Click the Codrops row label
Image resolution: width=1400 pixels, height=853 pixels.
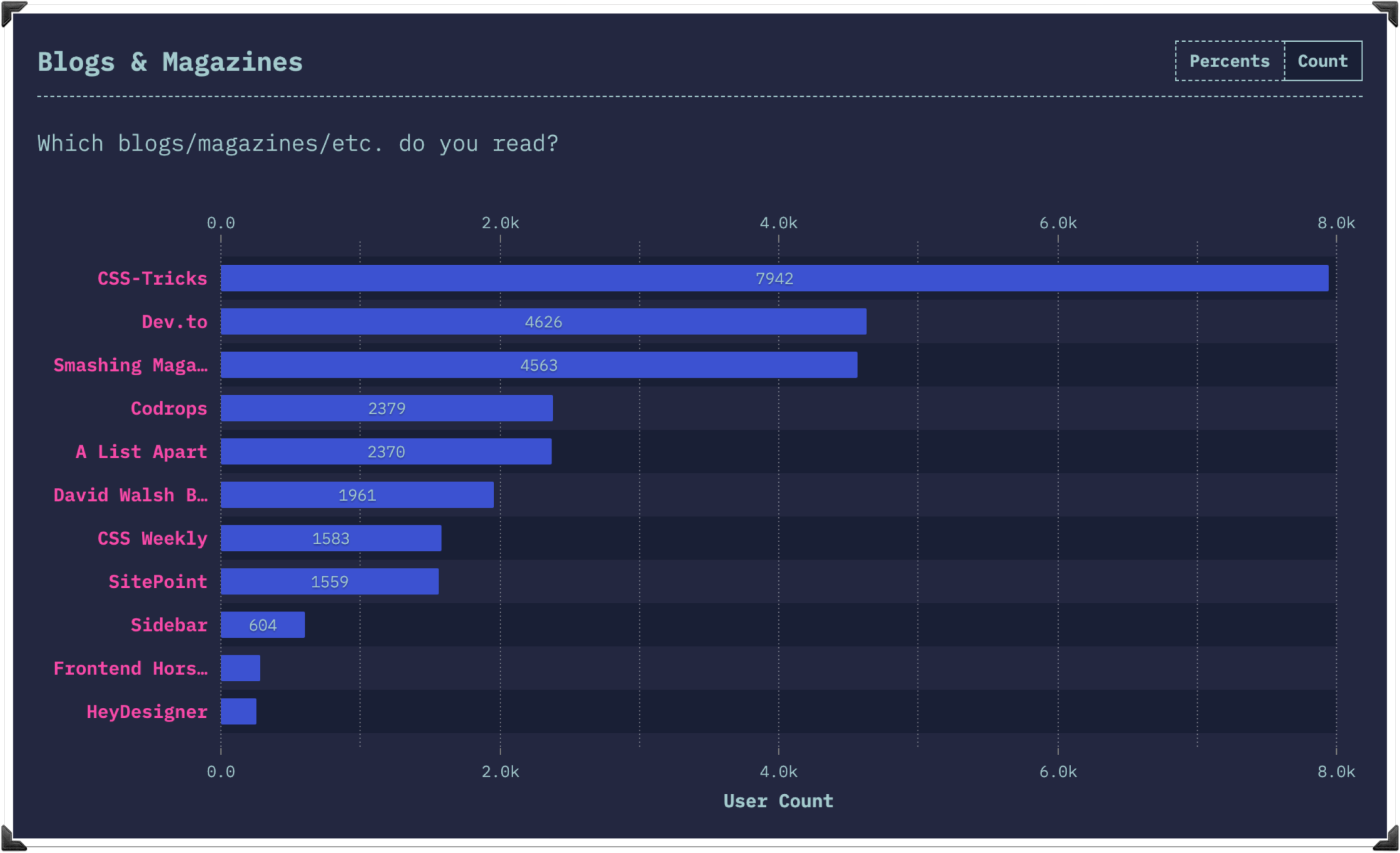coord(169,408)
